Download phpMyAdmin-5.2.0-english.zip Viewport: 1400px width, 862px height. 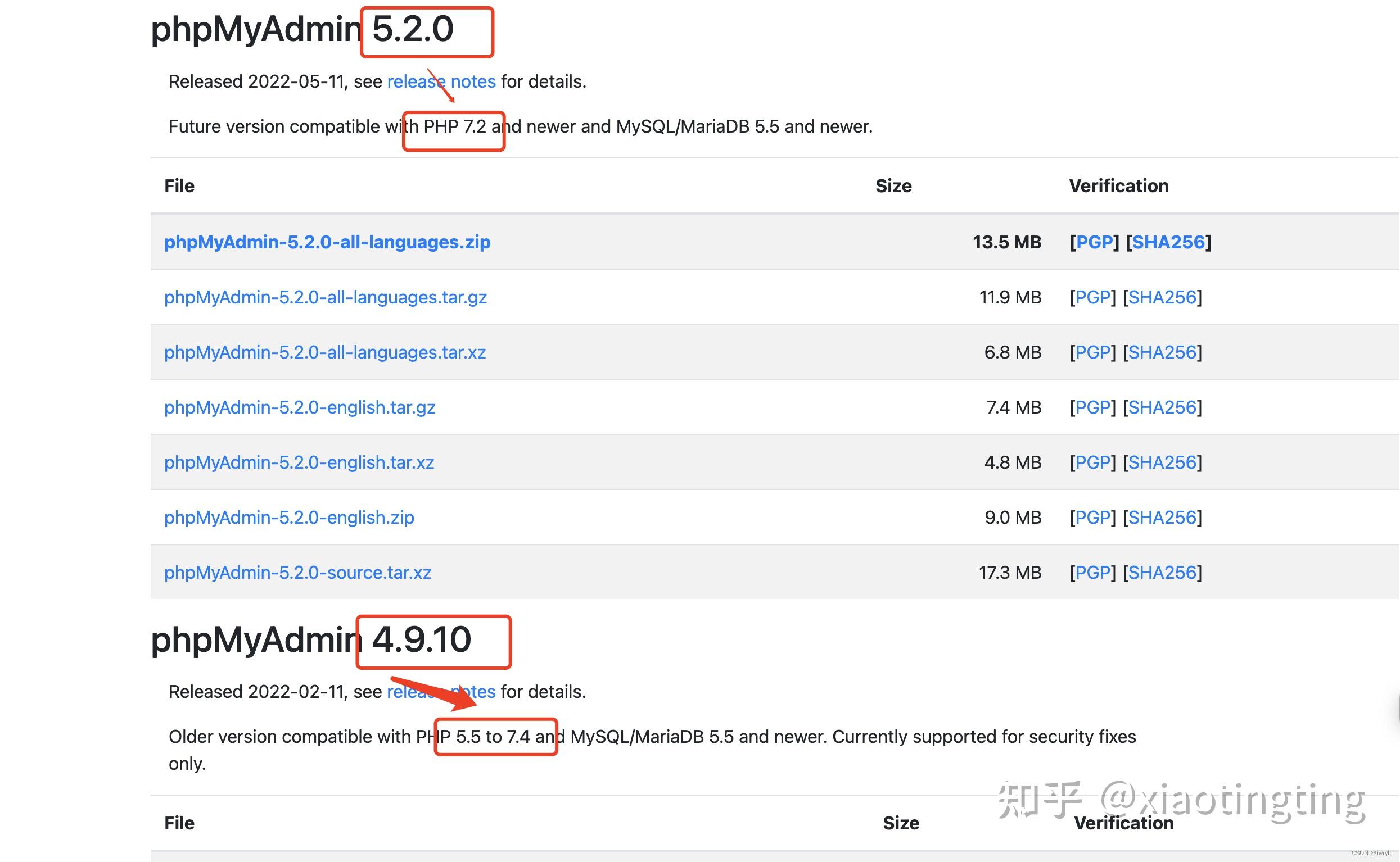pyautogui.click(x=288, y=518)
